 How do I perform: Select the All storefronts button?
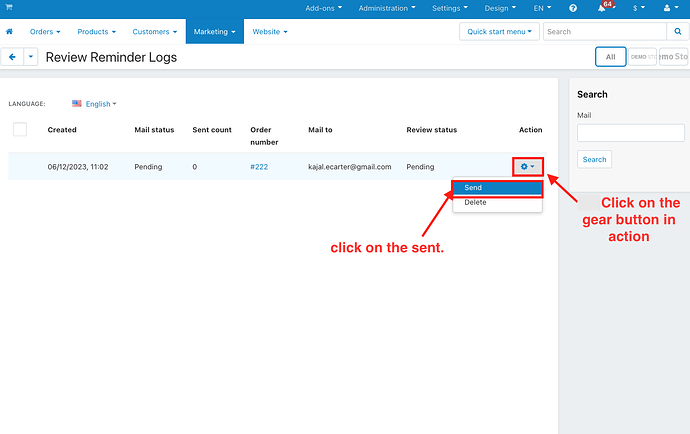610,57
